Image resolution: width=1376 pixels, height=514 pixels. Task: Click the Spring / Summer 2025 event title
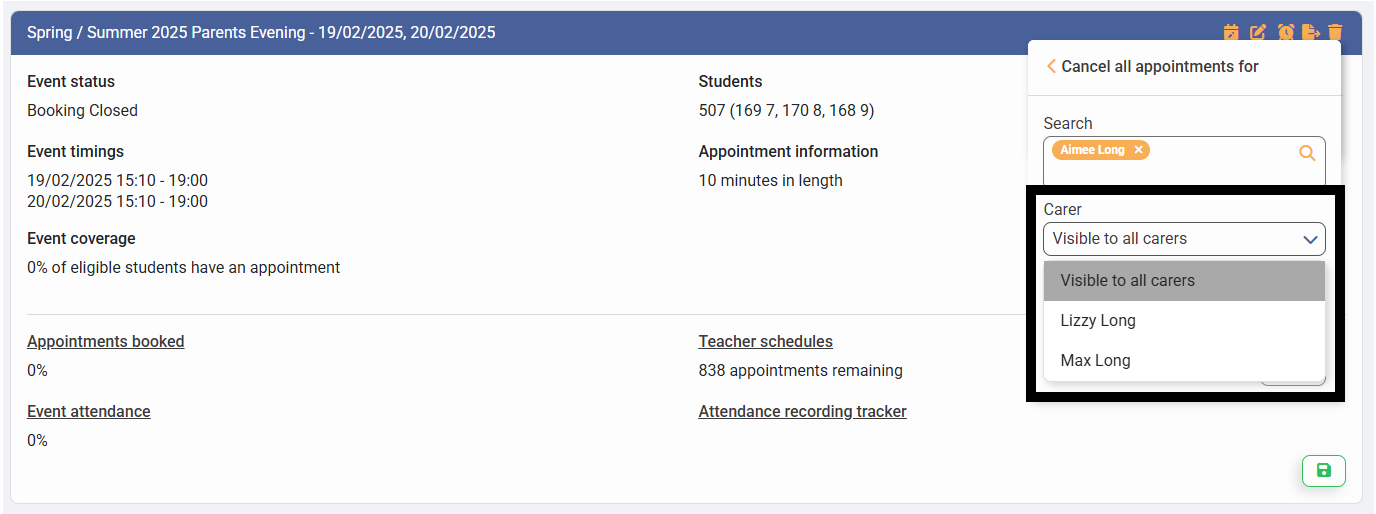[261, 32]
